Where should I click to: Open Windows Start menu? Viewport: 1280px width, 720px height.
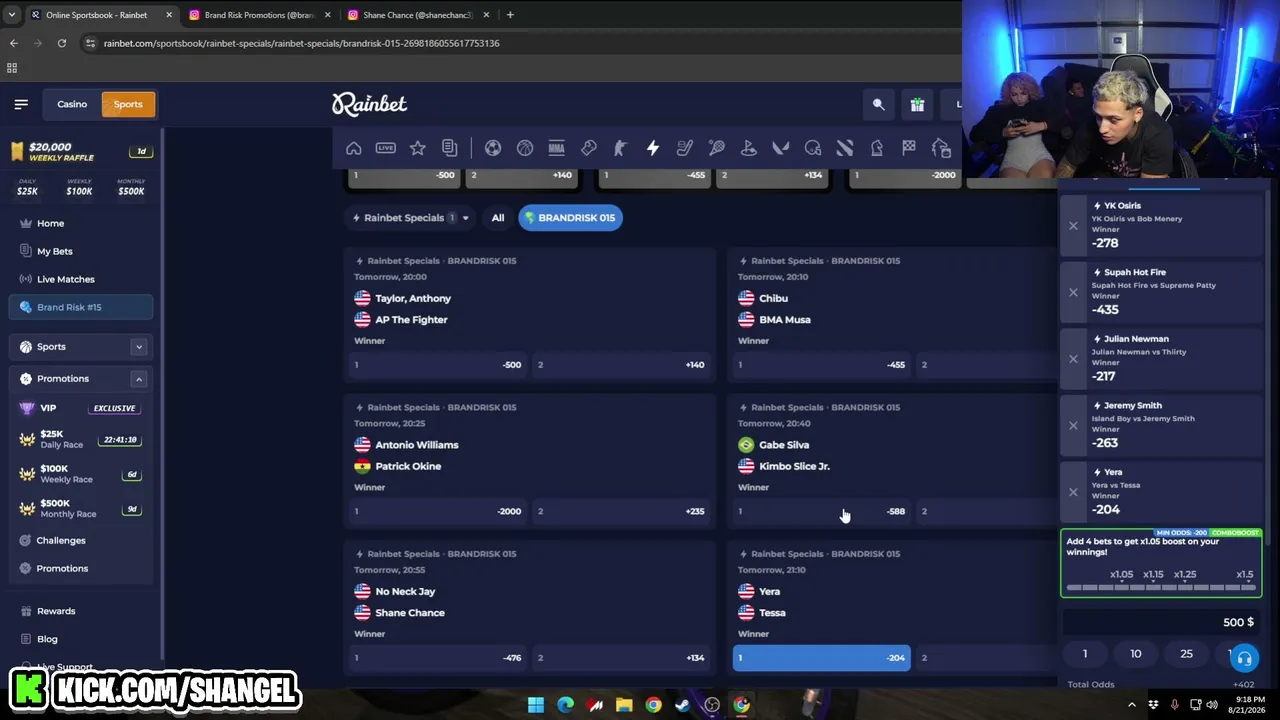pyautogui.click(x=536, y=705)
